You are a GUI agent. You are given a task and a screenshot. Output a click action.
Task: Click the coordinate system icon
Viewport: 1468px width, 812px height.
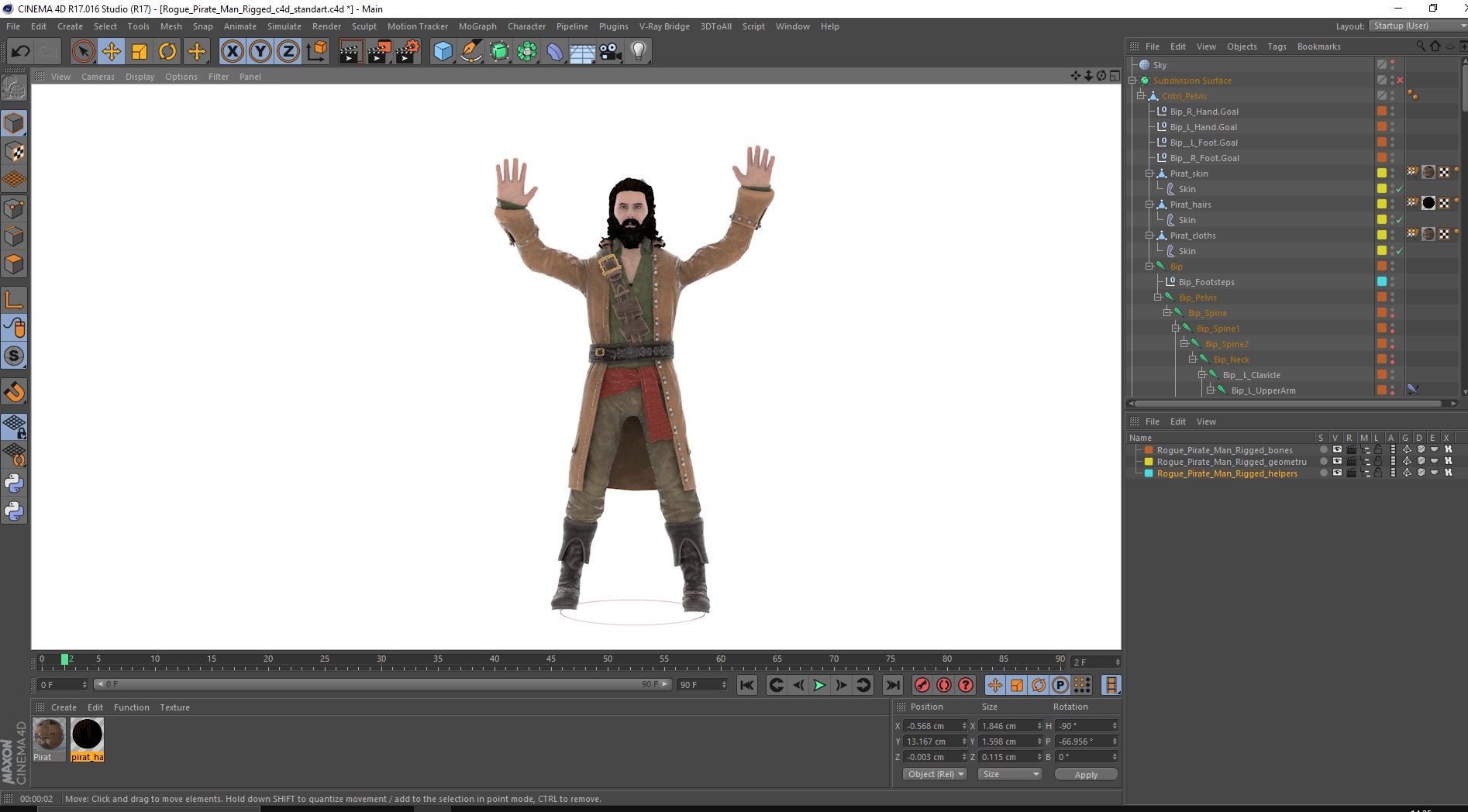click(316, 52)
